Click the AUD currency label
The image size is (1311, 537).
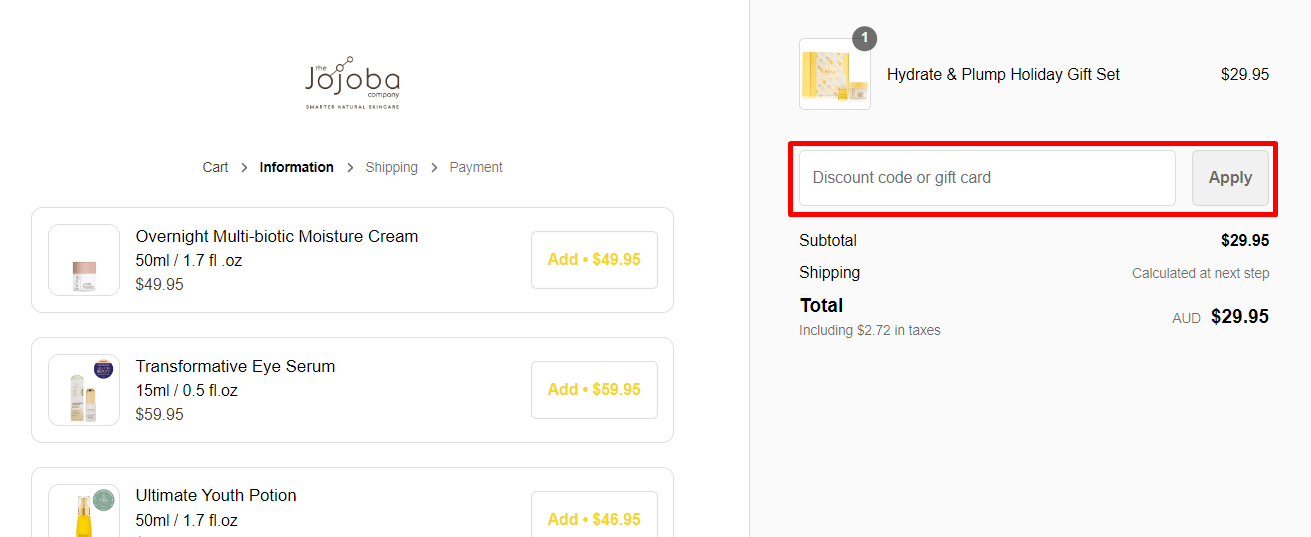click(1186, 319)
